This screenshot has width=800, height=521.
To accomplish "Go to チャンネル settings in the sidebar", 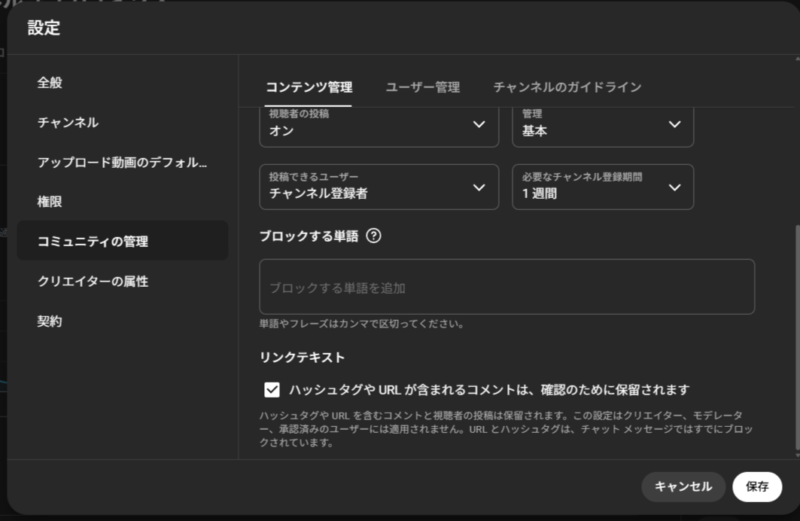I will (x=68, y=122).
